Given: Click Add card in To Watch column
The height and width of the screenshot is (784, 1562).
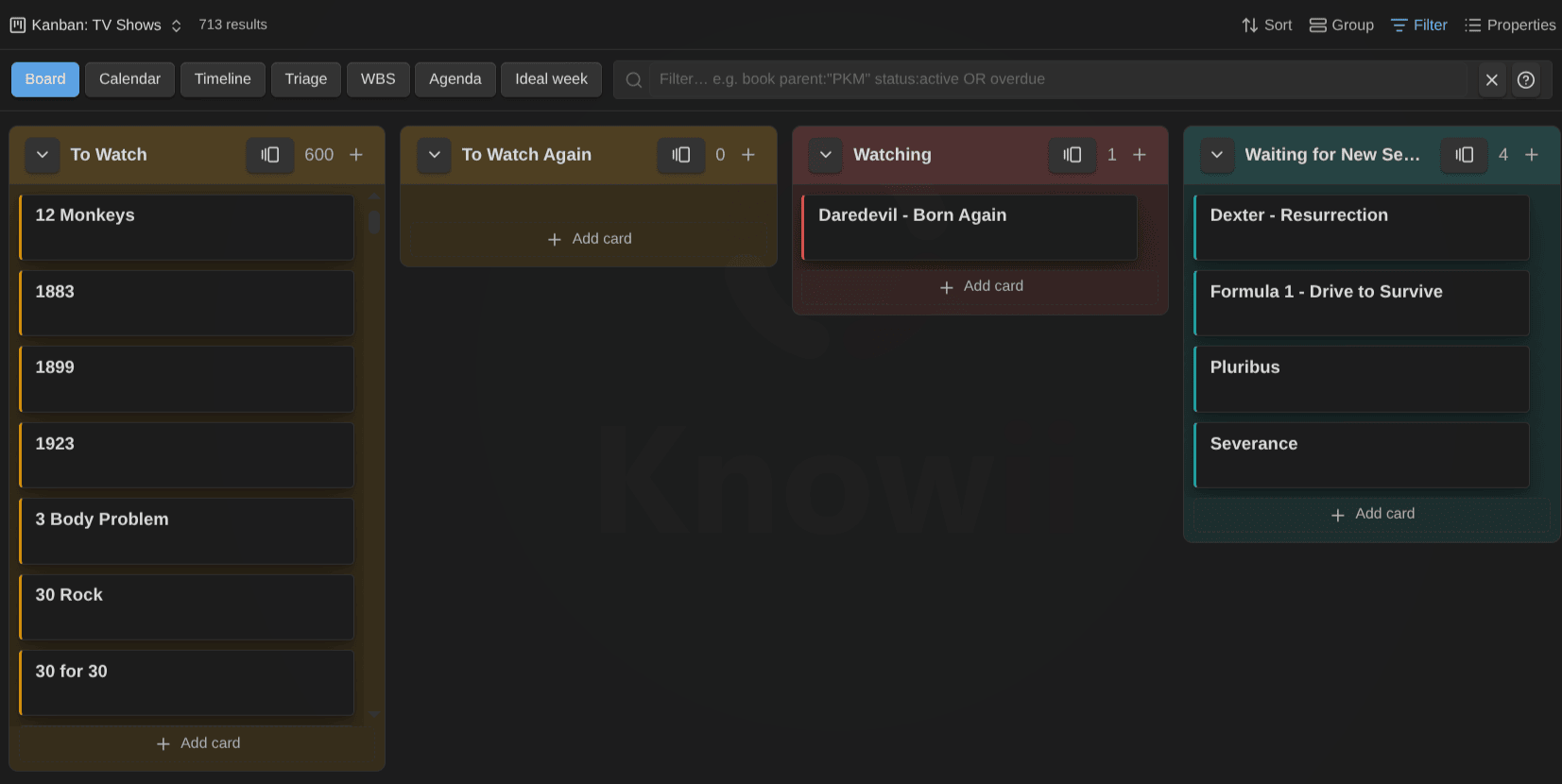Looking at the screenshot, I should click(x=198, y=743).
